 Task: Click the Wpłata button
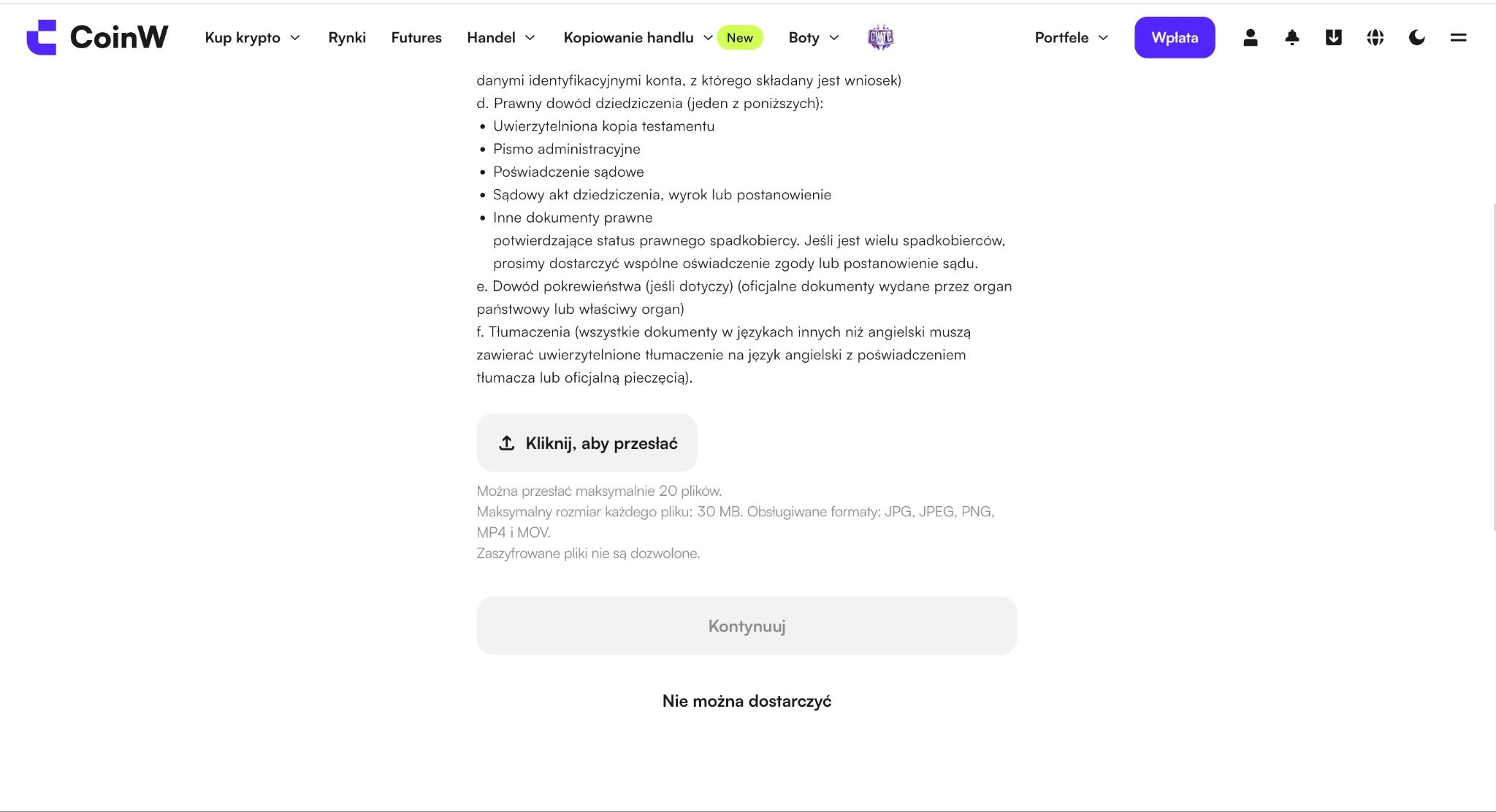coord(1175,37)
